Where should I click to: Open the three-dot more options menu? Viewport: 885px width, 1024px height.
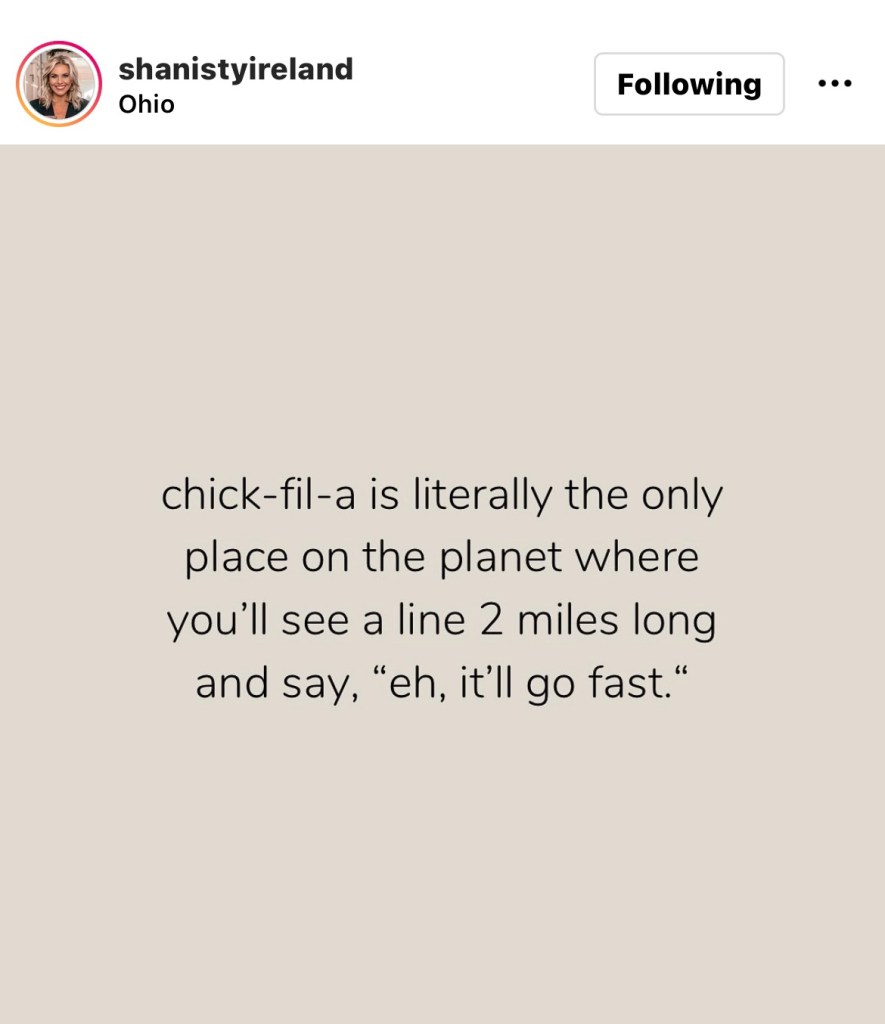pos(834,84)
